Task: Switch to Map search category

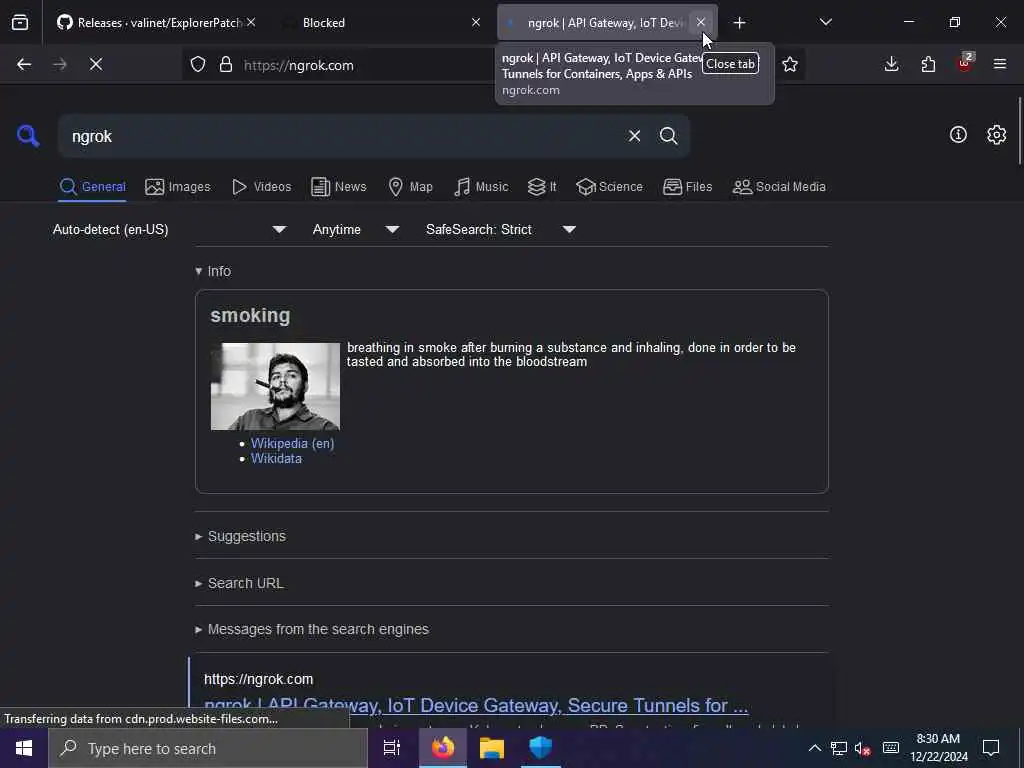Action: (x=410, y=187)
